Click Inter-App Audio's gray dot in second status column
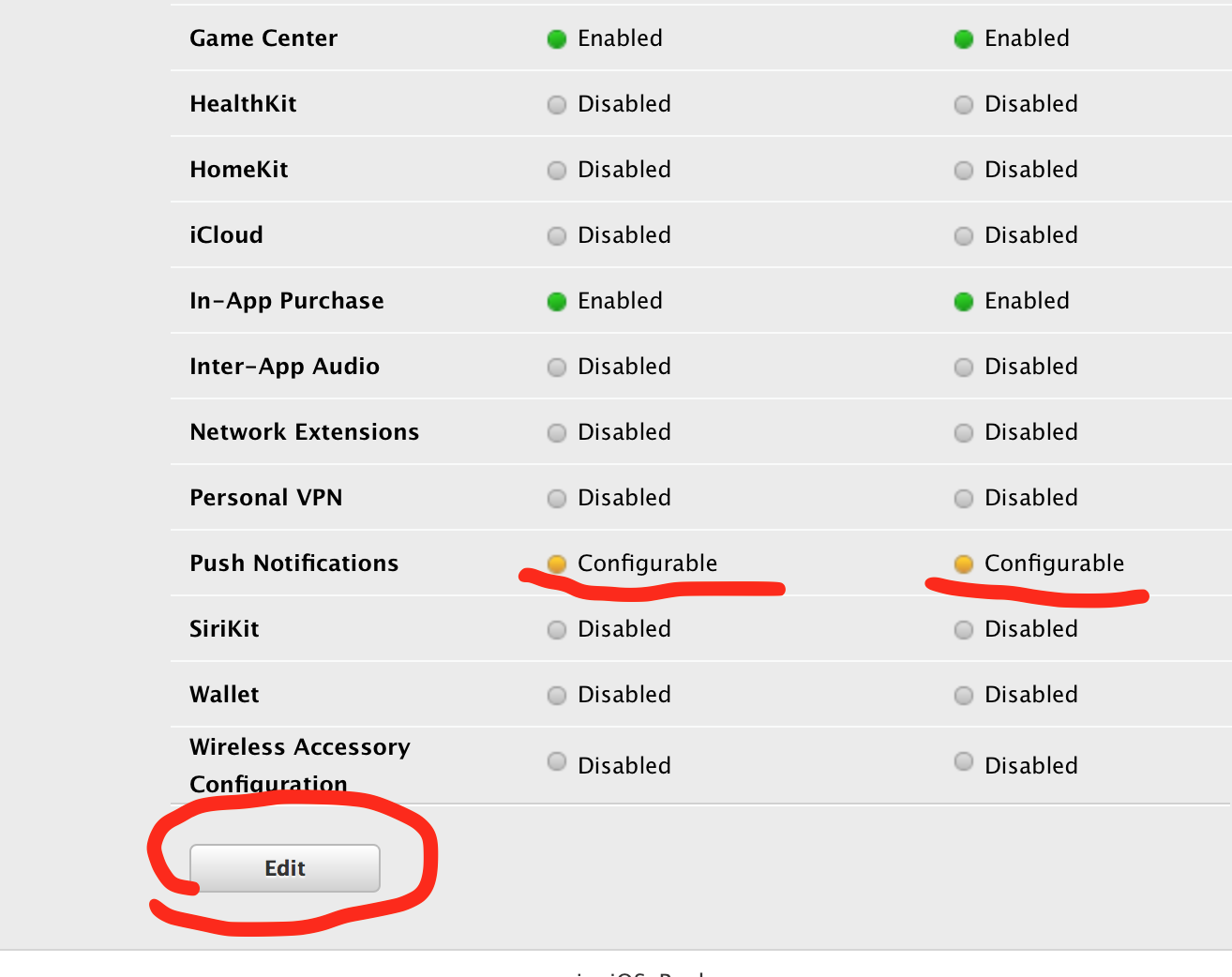Screen dimensions: 1232x977 pyautogui.click(x=964, y=368)
